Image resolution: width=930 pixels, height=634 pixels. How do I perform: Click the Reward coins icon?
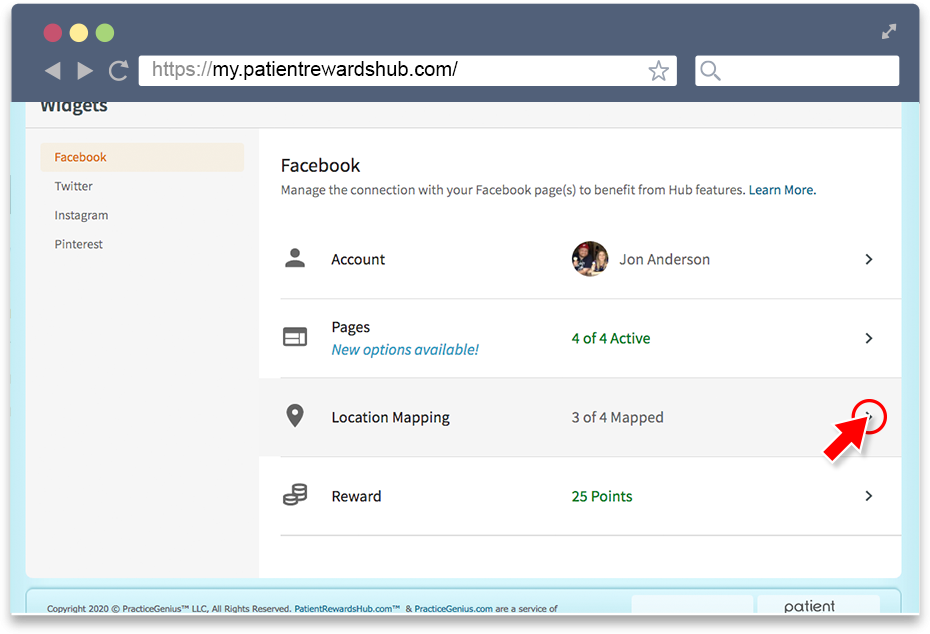point(295,495)
